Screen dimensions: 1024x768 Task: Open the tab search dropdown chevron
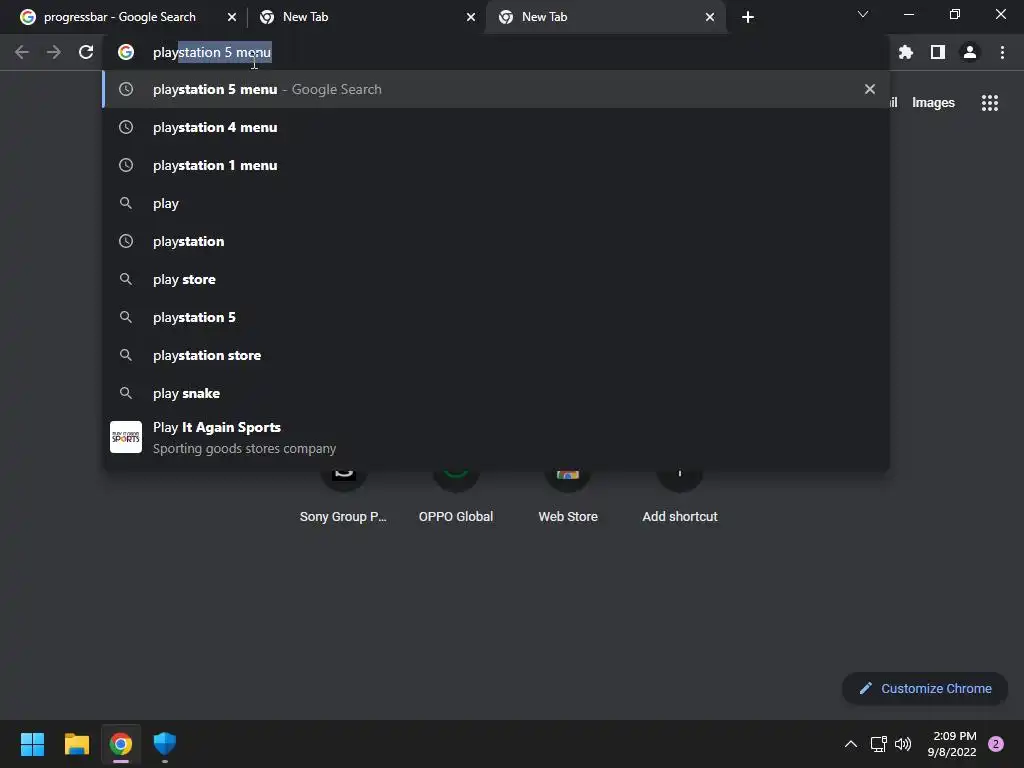point(863,14)
